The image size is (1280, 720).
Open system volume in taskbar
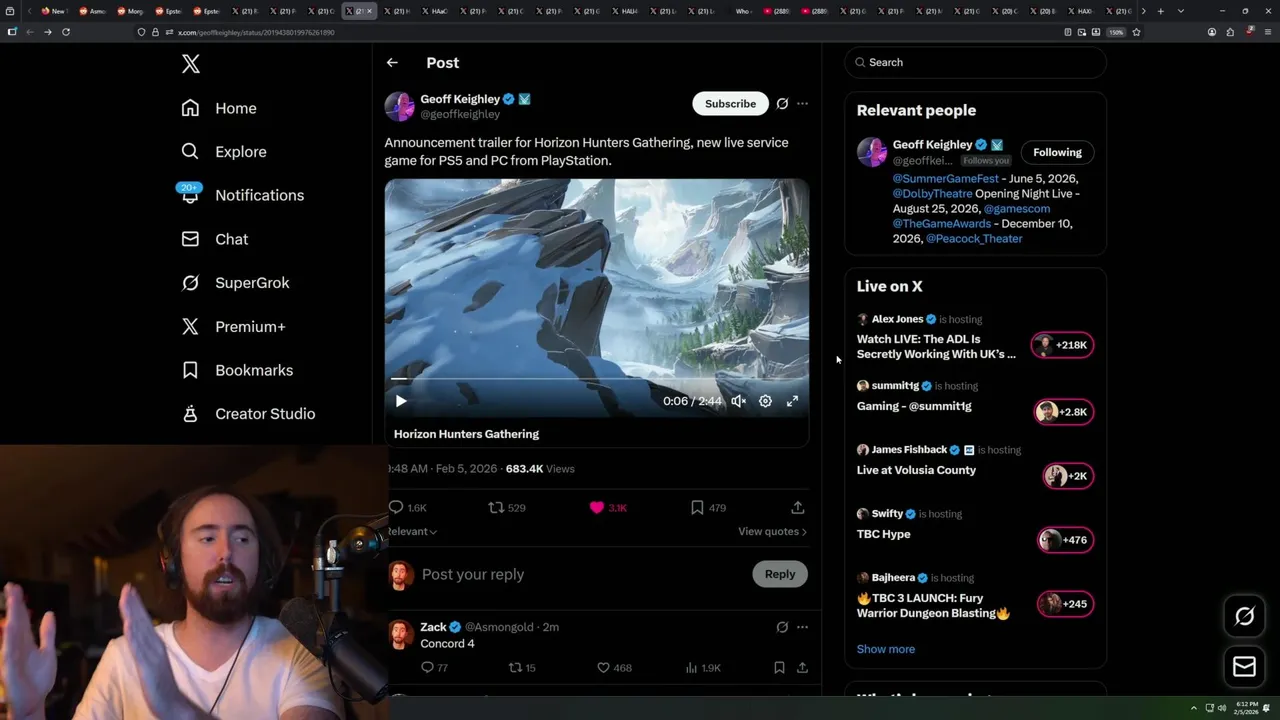pos(1221,708)
